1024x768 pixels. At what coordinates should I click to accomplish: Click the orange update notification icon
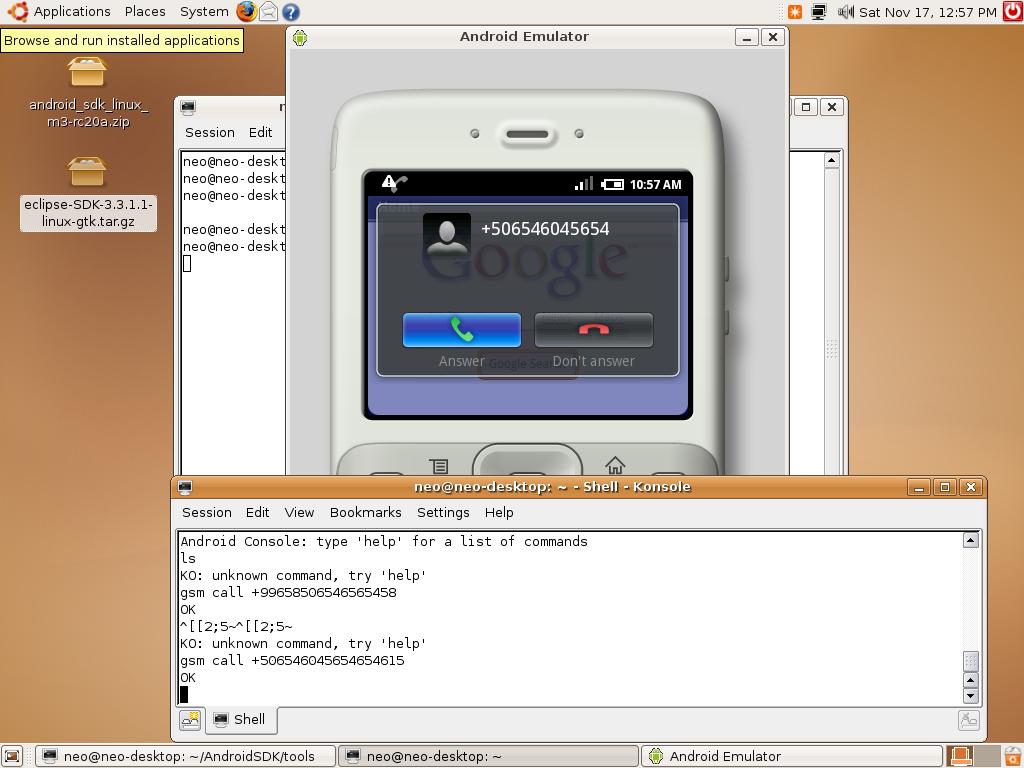point(795,12)
